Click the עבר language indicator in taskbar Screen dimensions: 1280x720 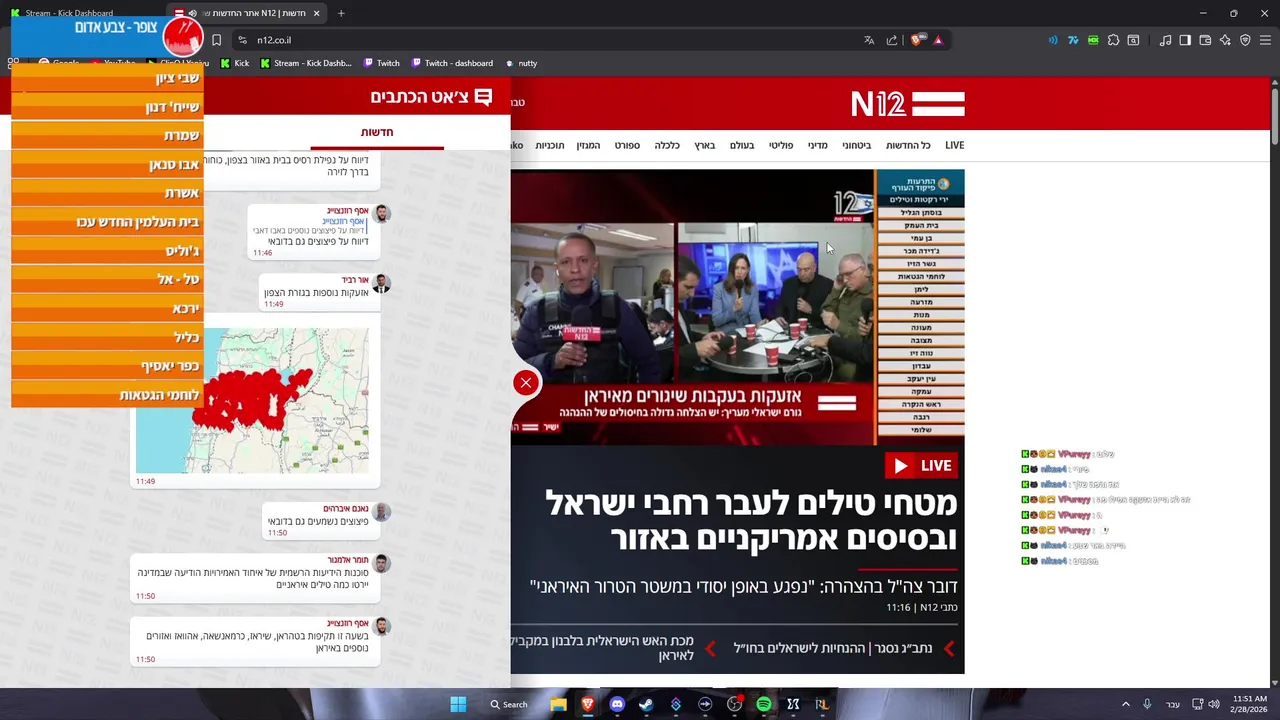tap(1172, 704)
